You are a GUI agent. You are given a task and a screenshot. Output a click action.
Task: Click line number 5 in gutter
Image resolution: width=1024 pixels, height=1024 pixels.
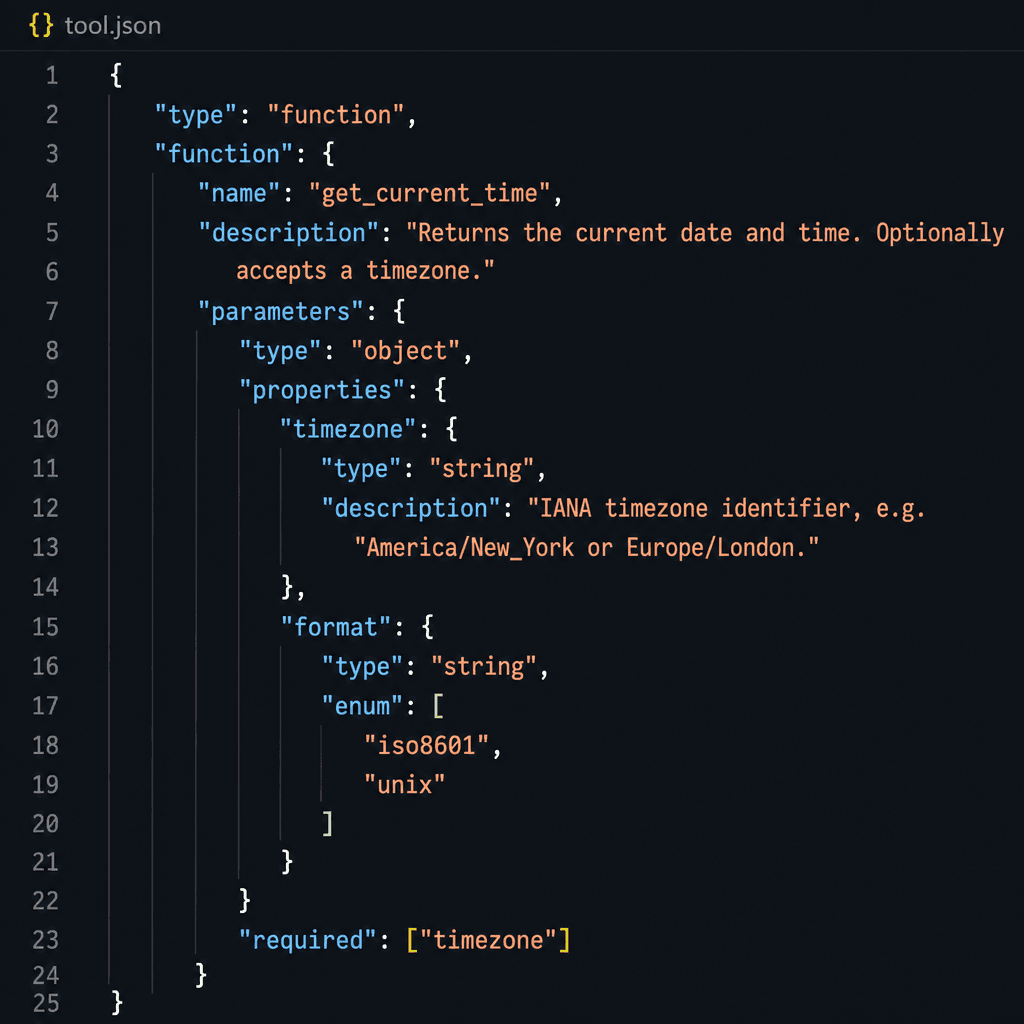52,232
